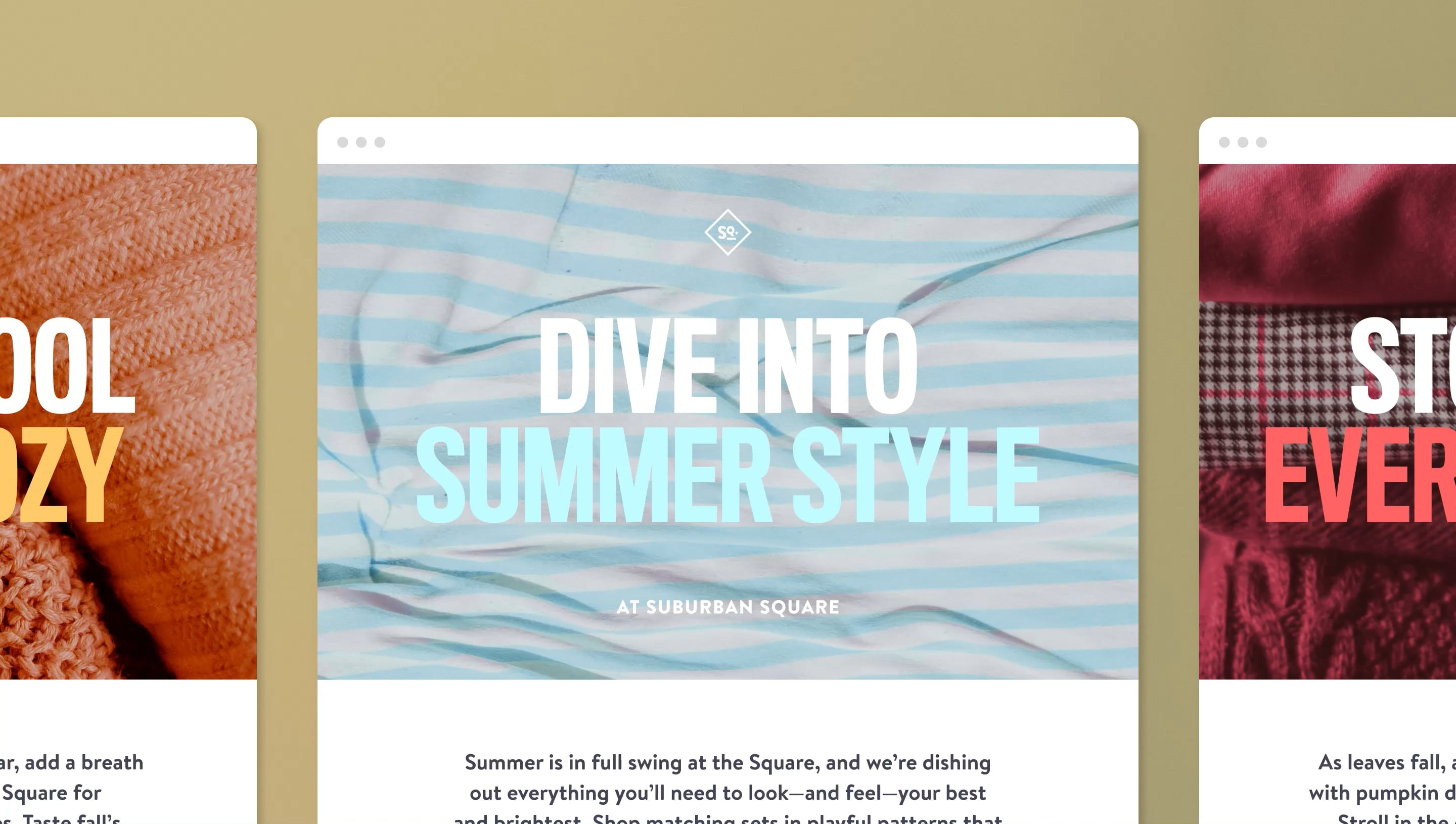
Task: Click the 'Summer is in full swing' paragraph
Action: point(727,788)
